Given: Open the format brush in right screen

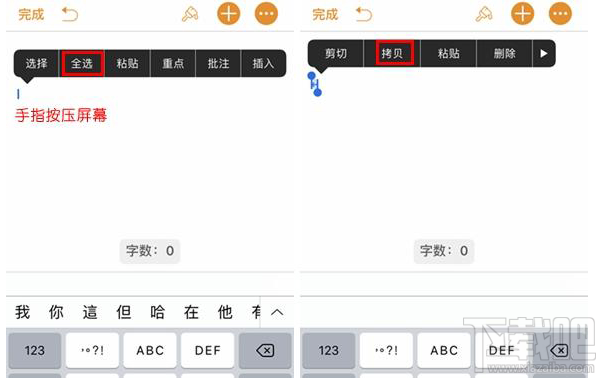Looking at the screenshot, I should click(484, 14).
